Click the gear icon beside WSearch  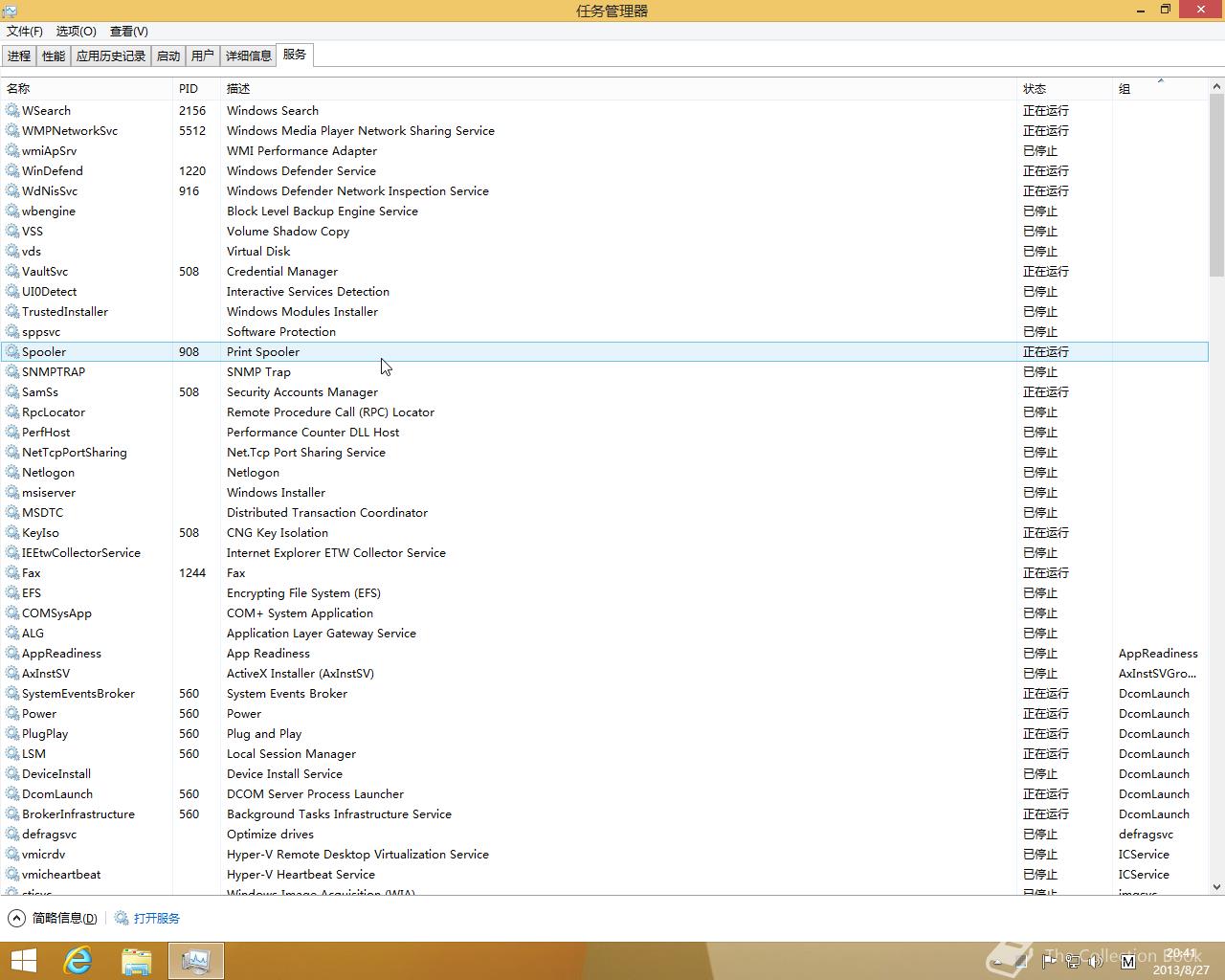point(12,111)
